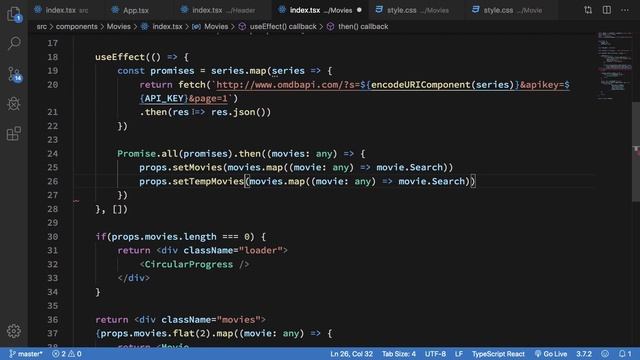Click line number 36 in the gutter
Screen dimensions: 640x360
coord(53,320)
